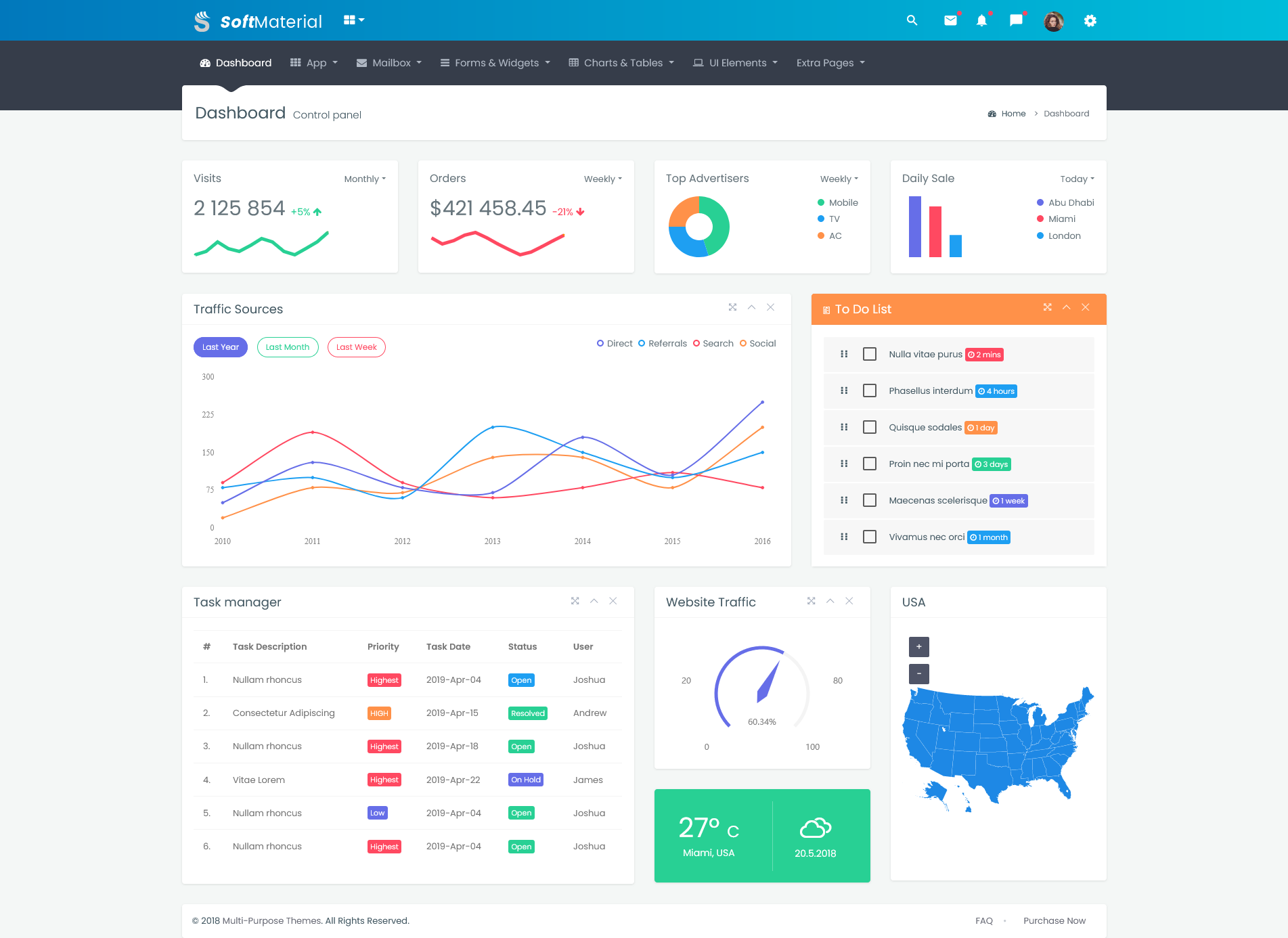Click the Purchase Now link in footer
The width and height of the screenshot is (1288, 938).
pyautogui.click(x=1054, y=920)
